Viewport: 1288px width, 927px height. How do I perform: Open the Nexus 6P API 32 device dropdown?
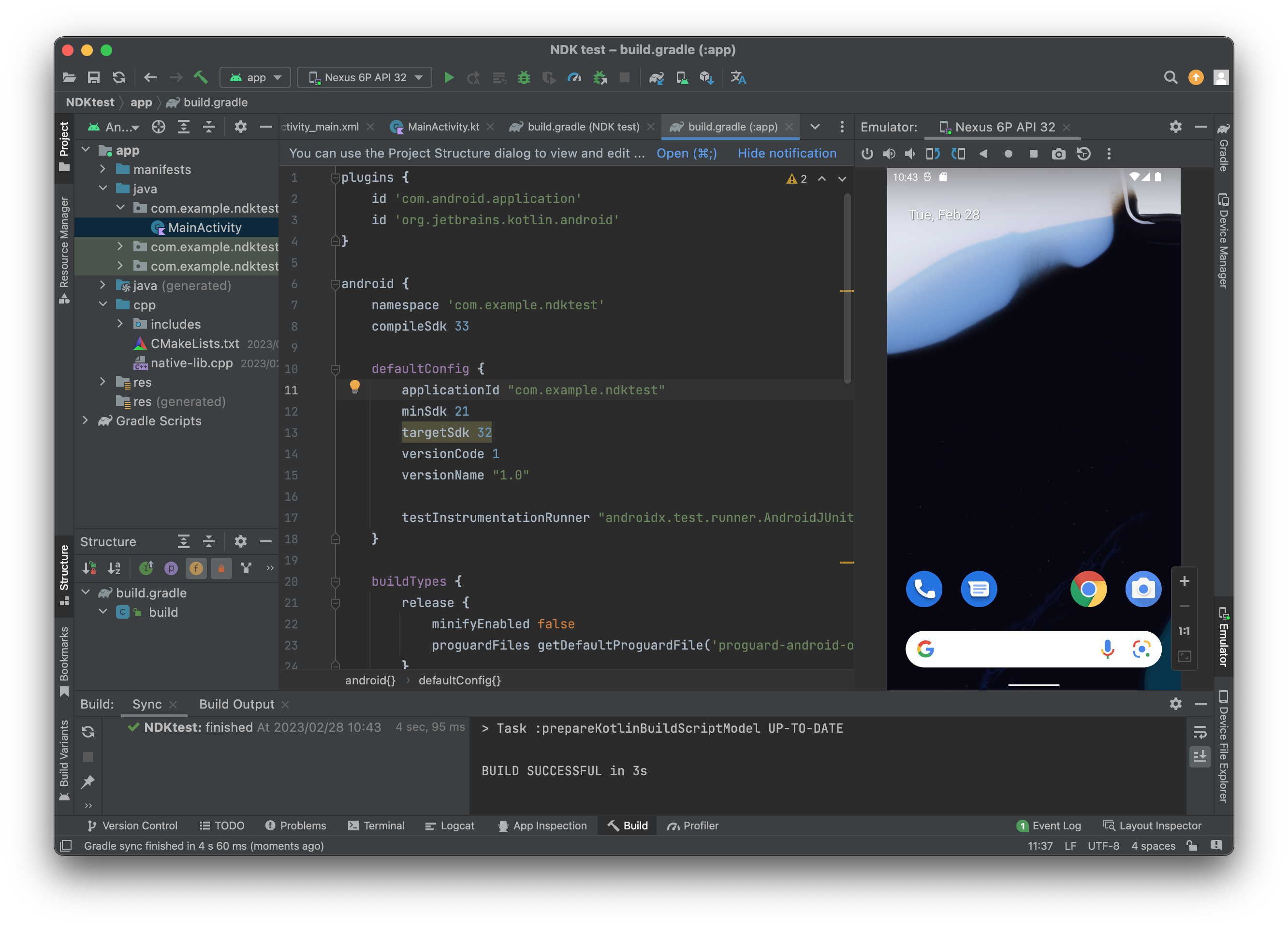pyautogui.click(x=365, y=78)
